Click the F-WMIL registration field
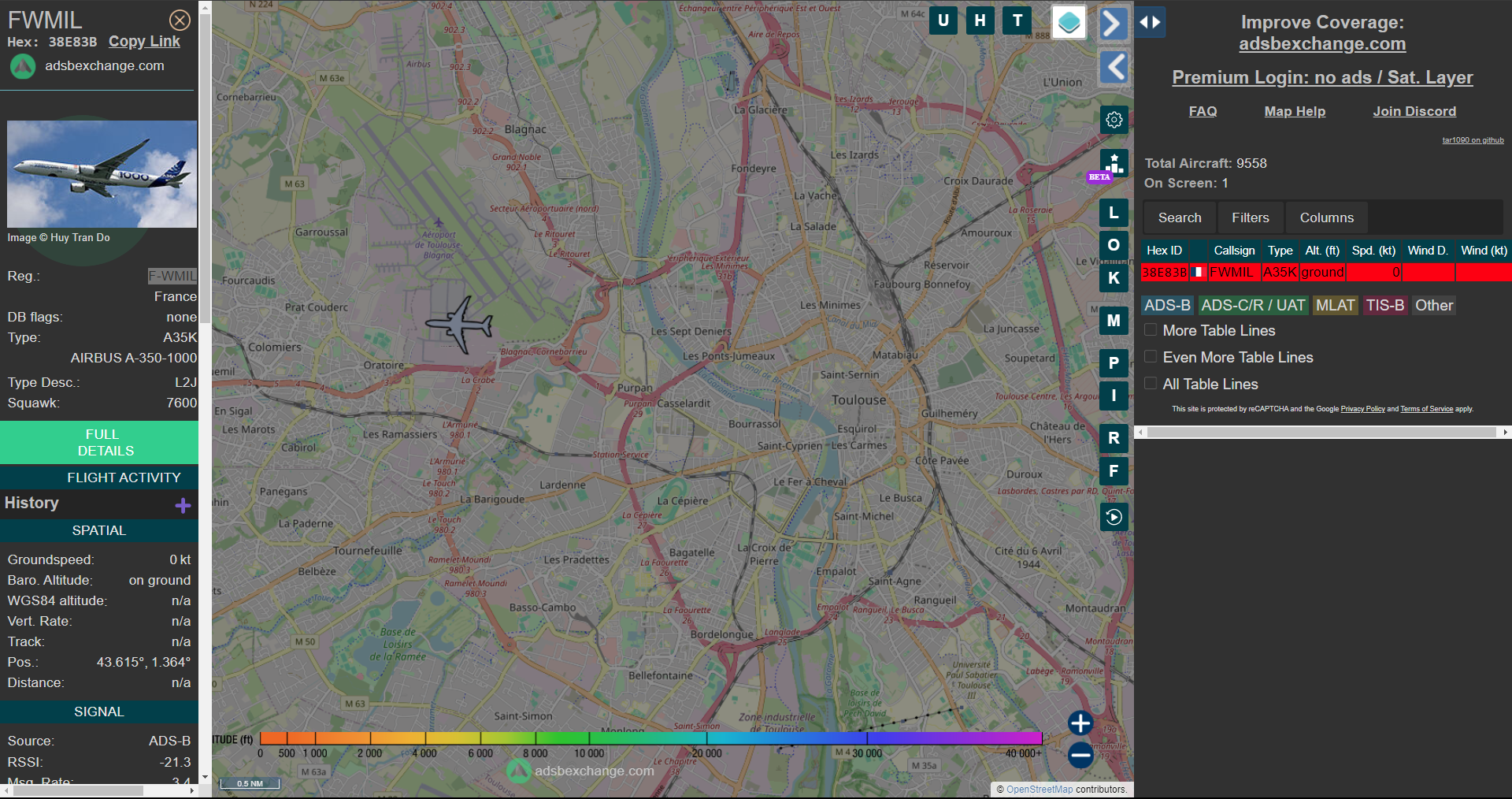Image resolution: width=1512 pixels, height=799 pixels. (172, 276)
